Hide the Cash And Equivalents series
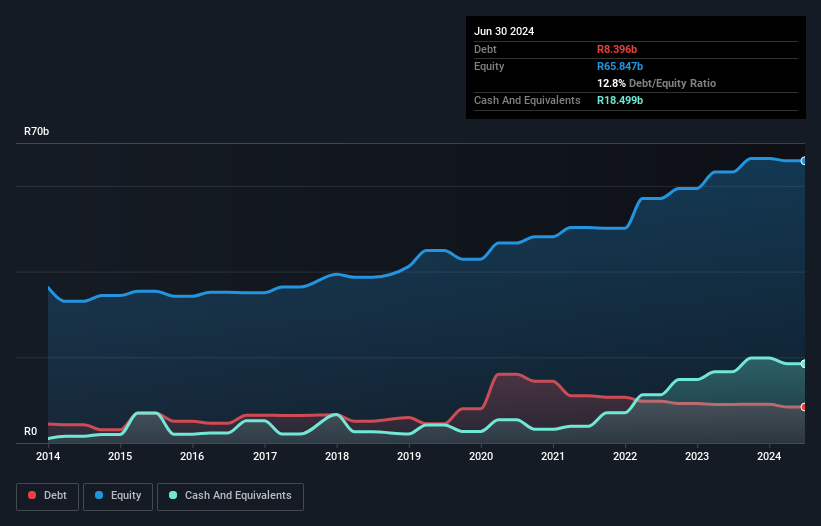 230,496
